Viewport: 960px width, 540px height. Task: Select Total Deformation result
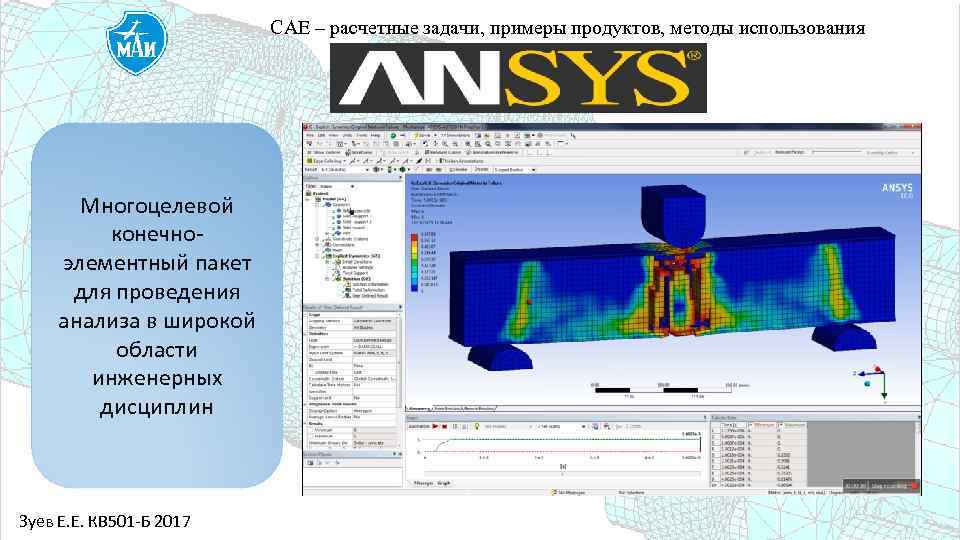(x=366, y=290)
